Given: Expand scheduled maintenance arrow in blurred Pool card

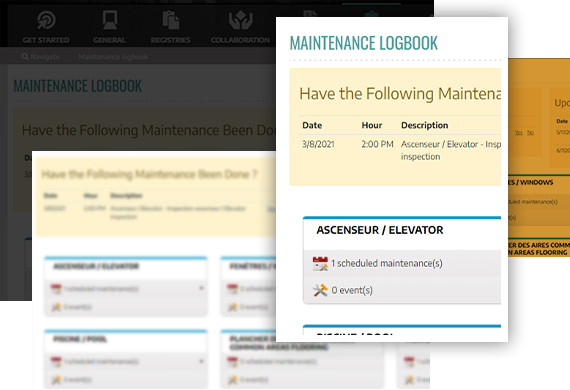Looking at the screenshot, I should tap(201, 361).
